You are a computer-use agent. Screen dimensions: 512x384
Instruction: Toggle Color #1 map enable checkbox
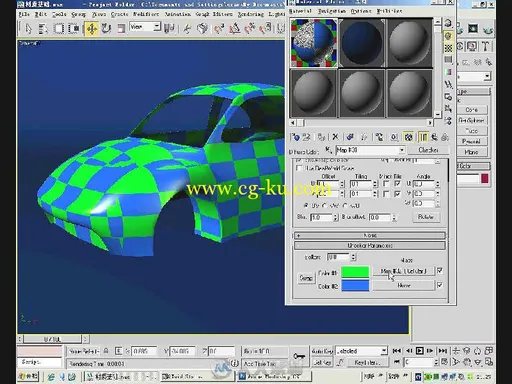[x=440, y=271]
